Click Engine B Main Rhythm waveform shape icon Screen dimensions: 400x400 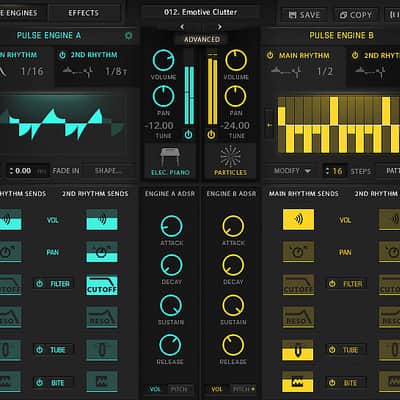coord(286,72)
